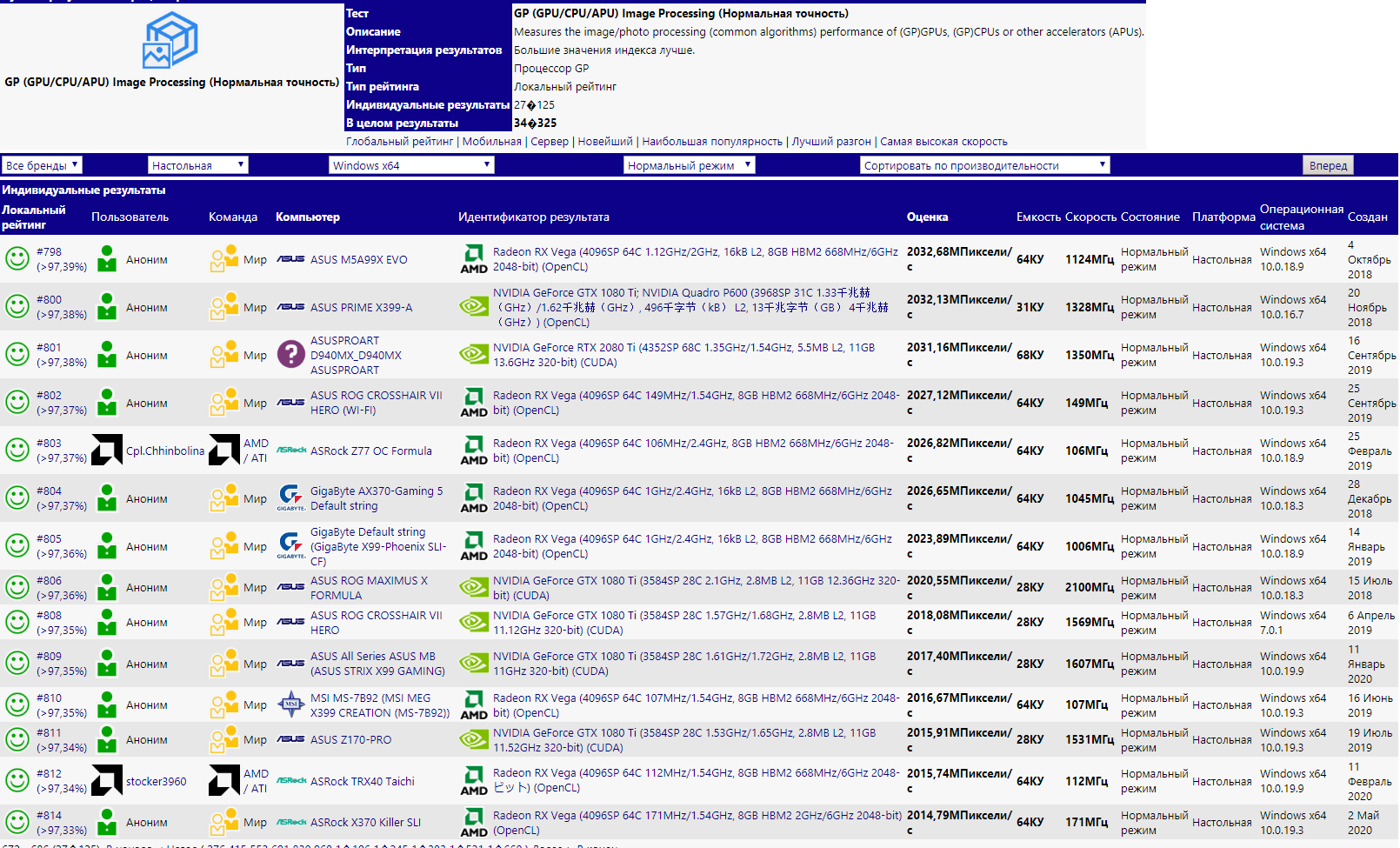The image size is (1400, 848).
Task: Open the 'Все бренды' brand dropdown
Action: pyautogui.click(x=43, y=165)
